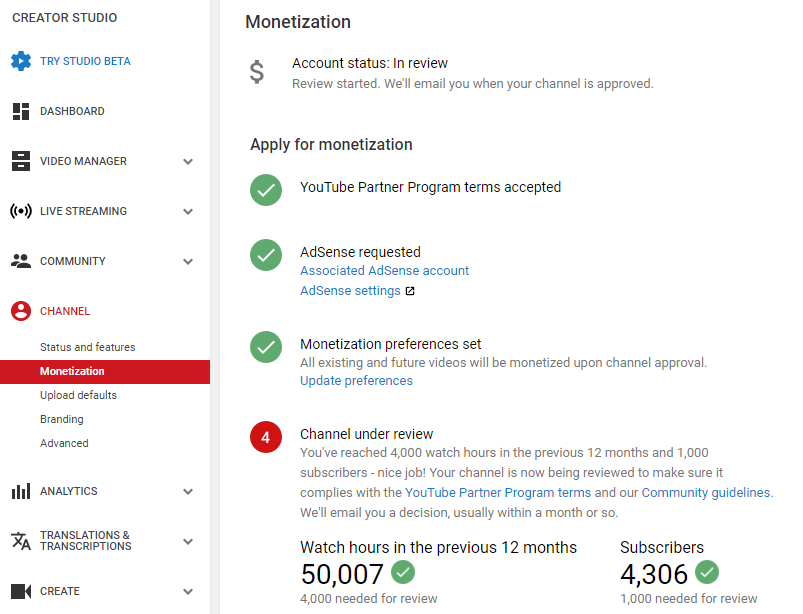Click the AdSense requested text
803x614 pixels.
(361, 252)
